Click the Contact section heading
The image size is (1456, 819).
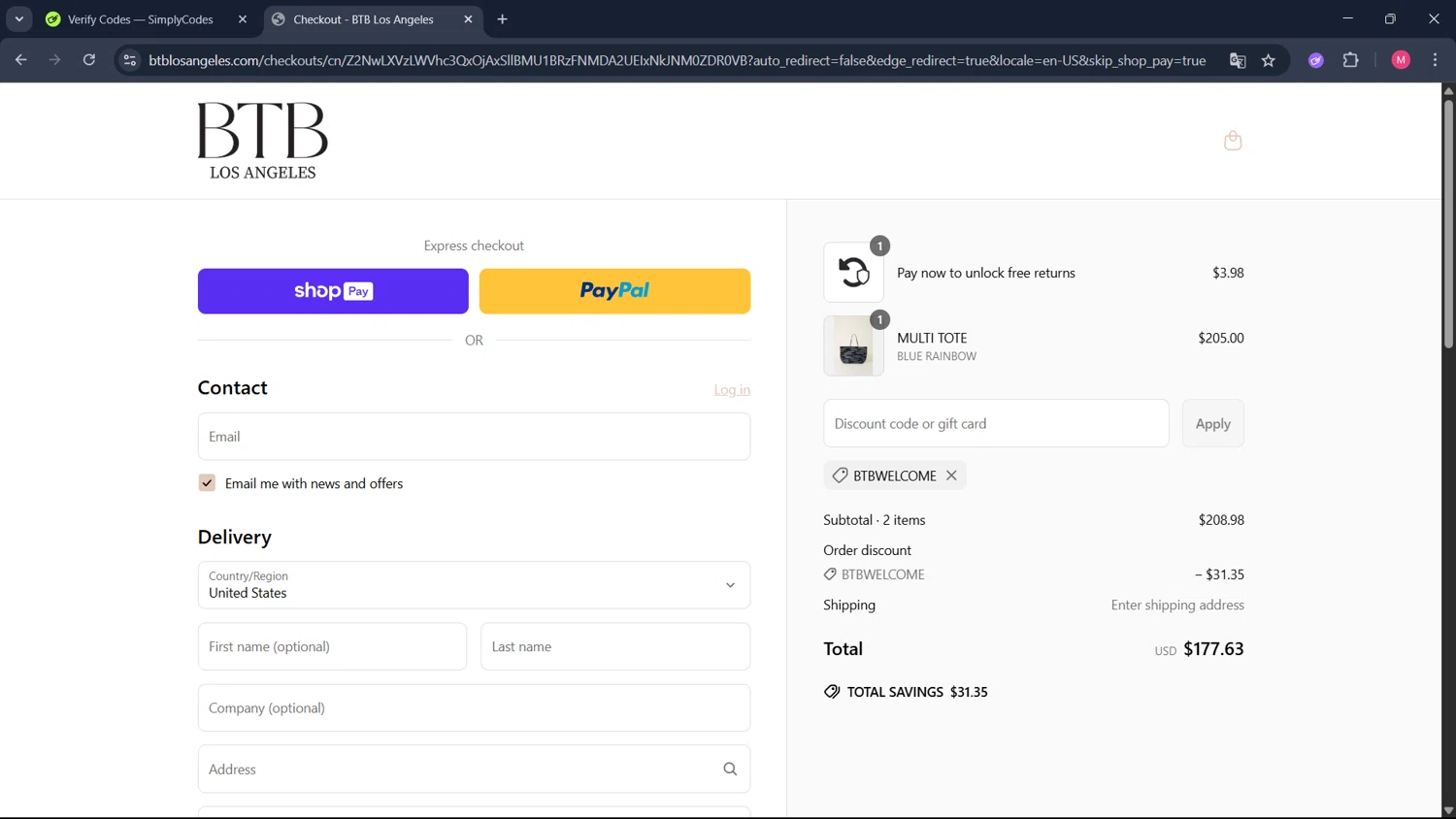click(x=233, y=387)
